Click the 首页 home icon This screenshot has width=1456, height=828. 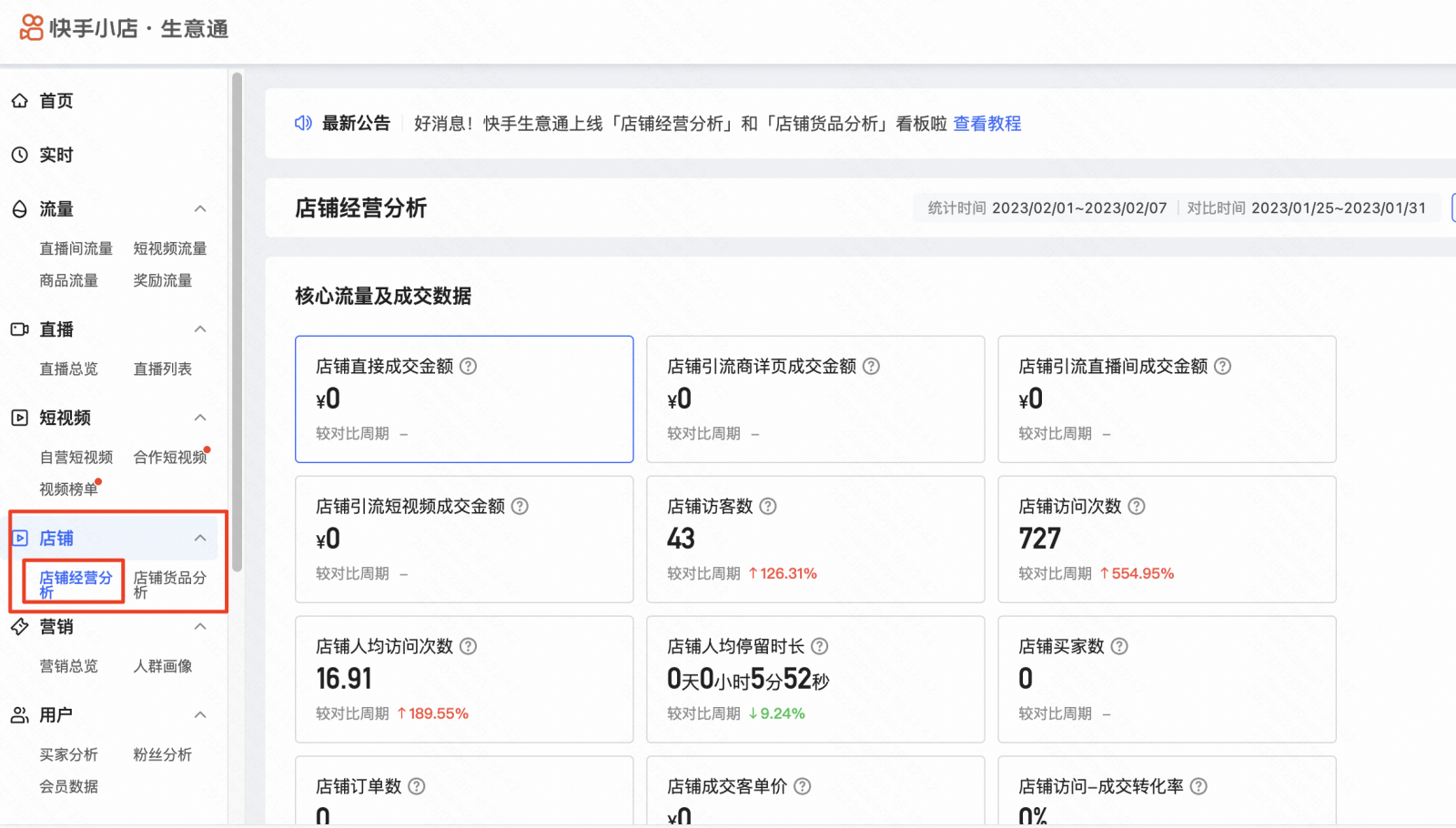[x=20, y=101]
